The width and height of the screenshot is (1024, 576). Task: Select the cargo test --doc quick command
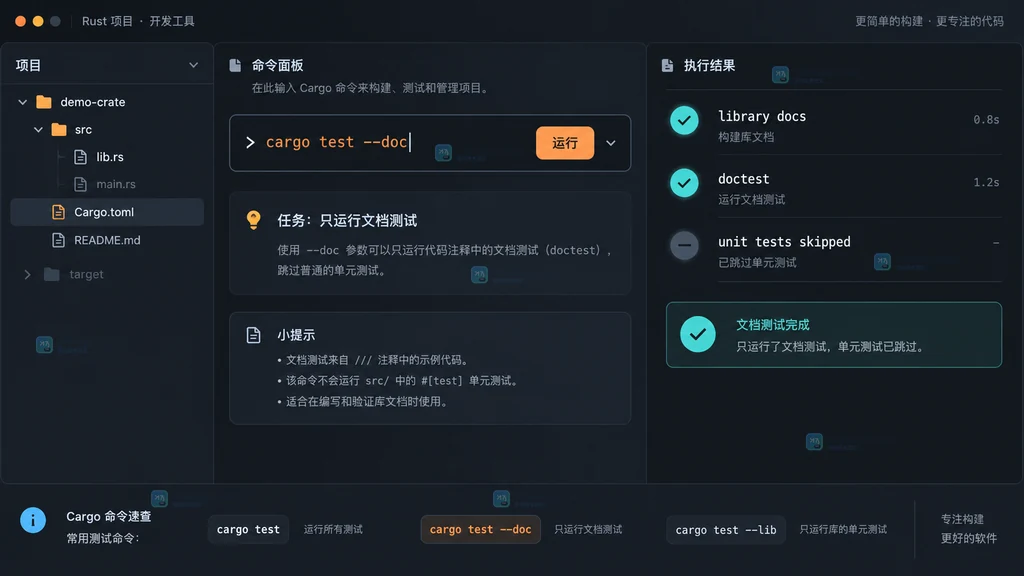point(481,530)
